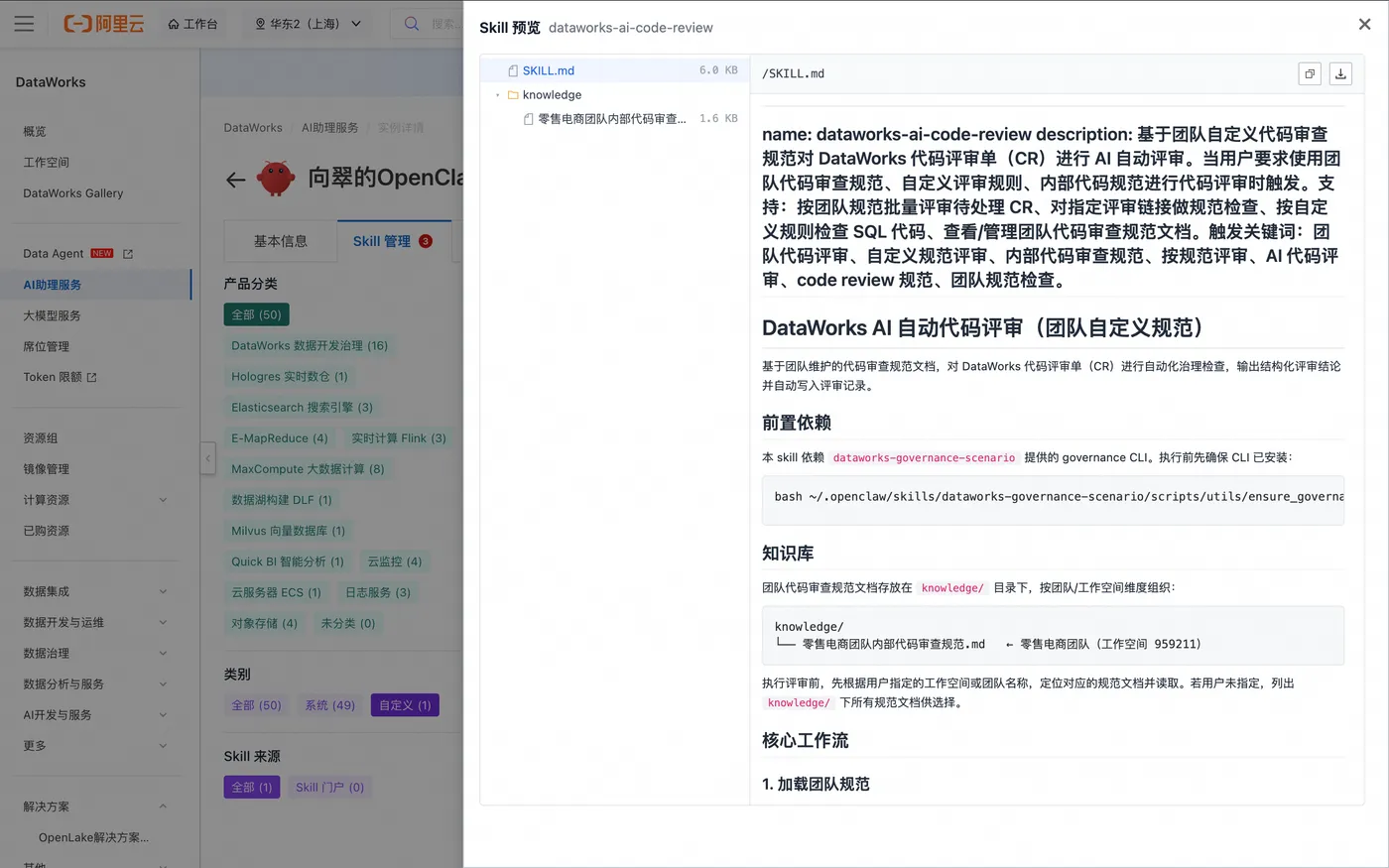1389x868 pixels.
Task: Open the hamburger navigation menu
Action: click(24, 23)
